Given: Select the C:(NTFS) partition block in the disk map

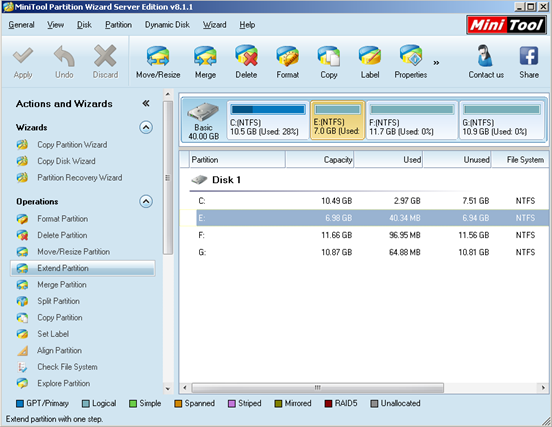Looking at the screenshot, I should point(268,120).
